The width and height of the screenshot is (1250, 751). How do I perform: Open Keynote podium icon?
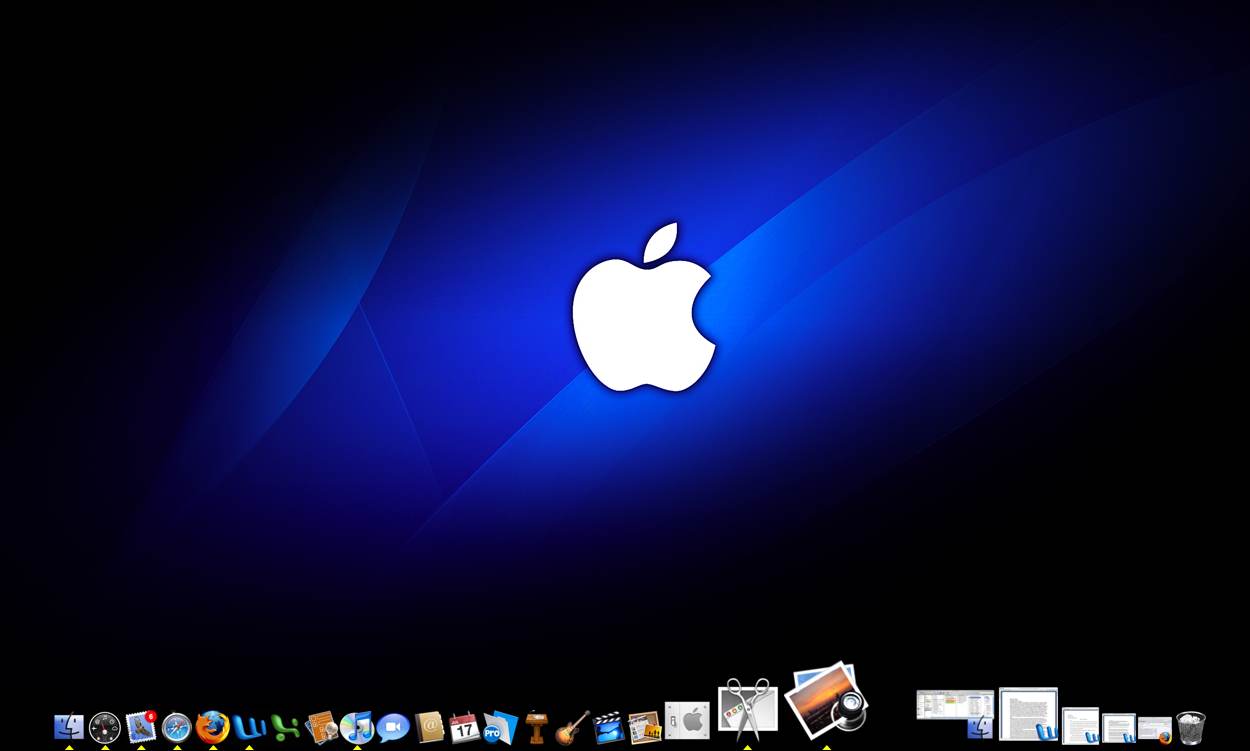pos(536,727)
